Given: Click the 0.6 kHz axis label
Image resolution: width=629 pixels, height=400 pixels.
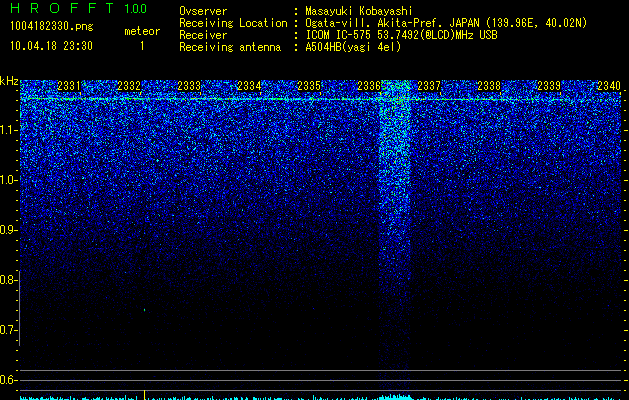Looking at the screenshot, I should click(x=9, y=380).
